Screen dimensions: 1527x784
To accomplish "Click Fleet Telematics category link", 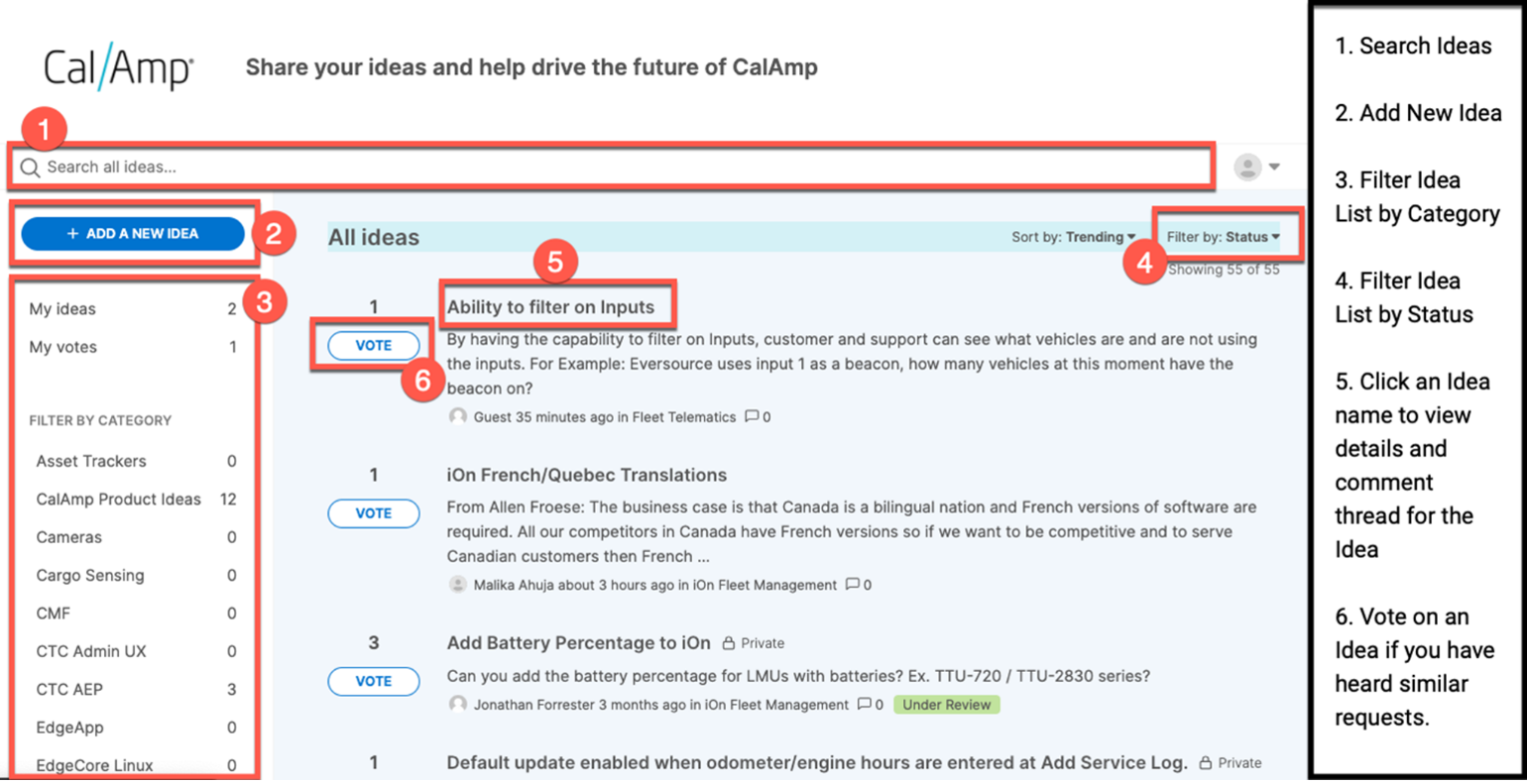I will [684, 417].
